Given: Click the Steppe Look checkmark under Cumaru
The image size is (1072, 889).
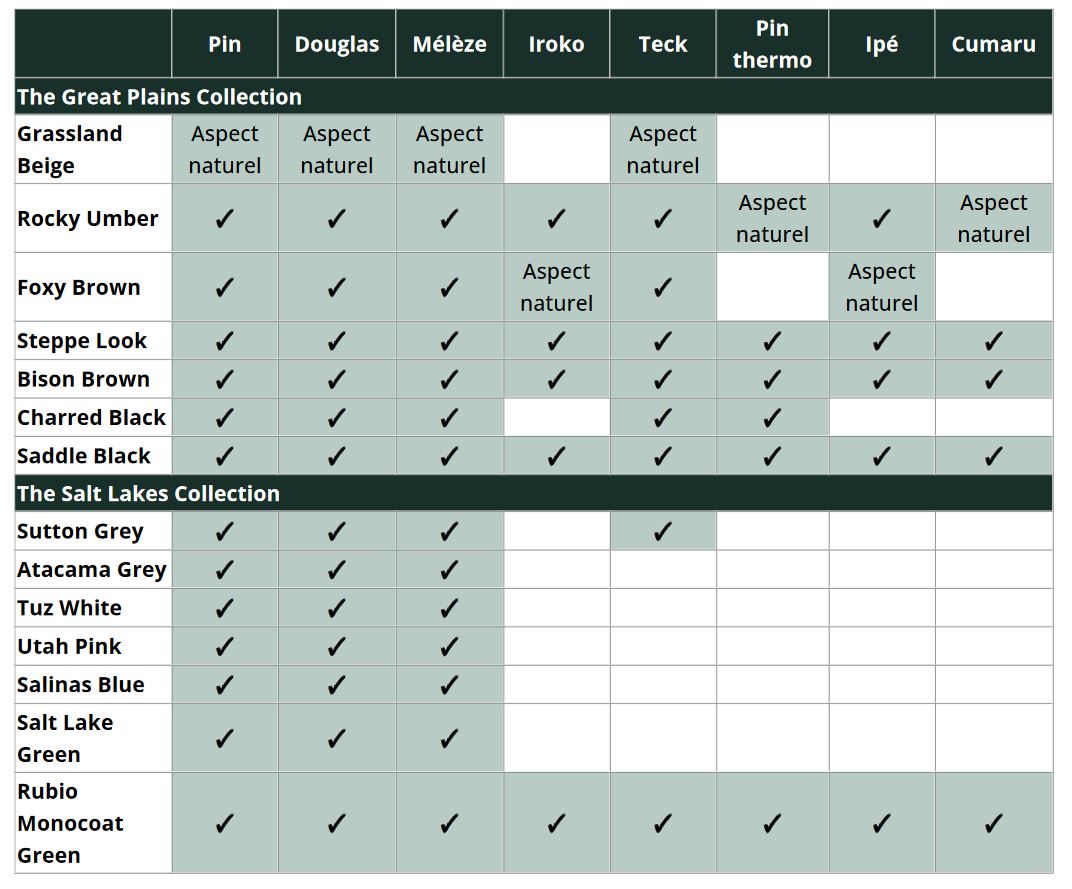Looking at the screenshot, I should point(993,341).
